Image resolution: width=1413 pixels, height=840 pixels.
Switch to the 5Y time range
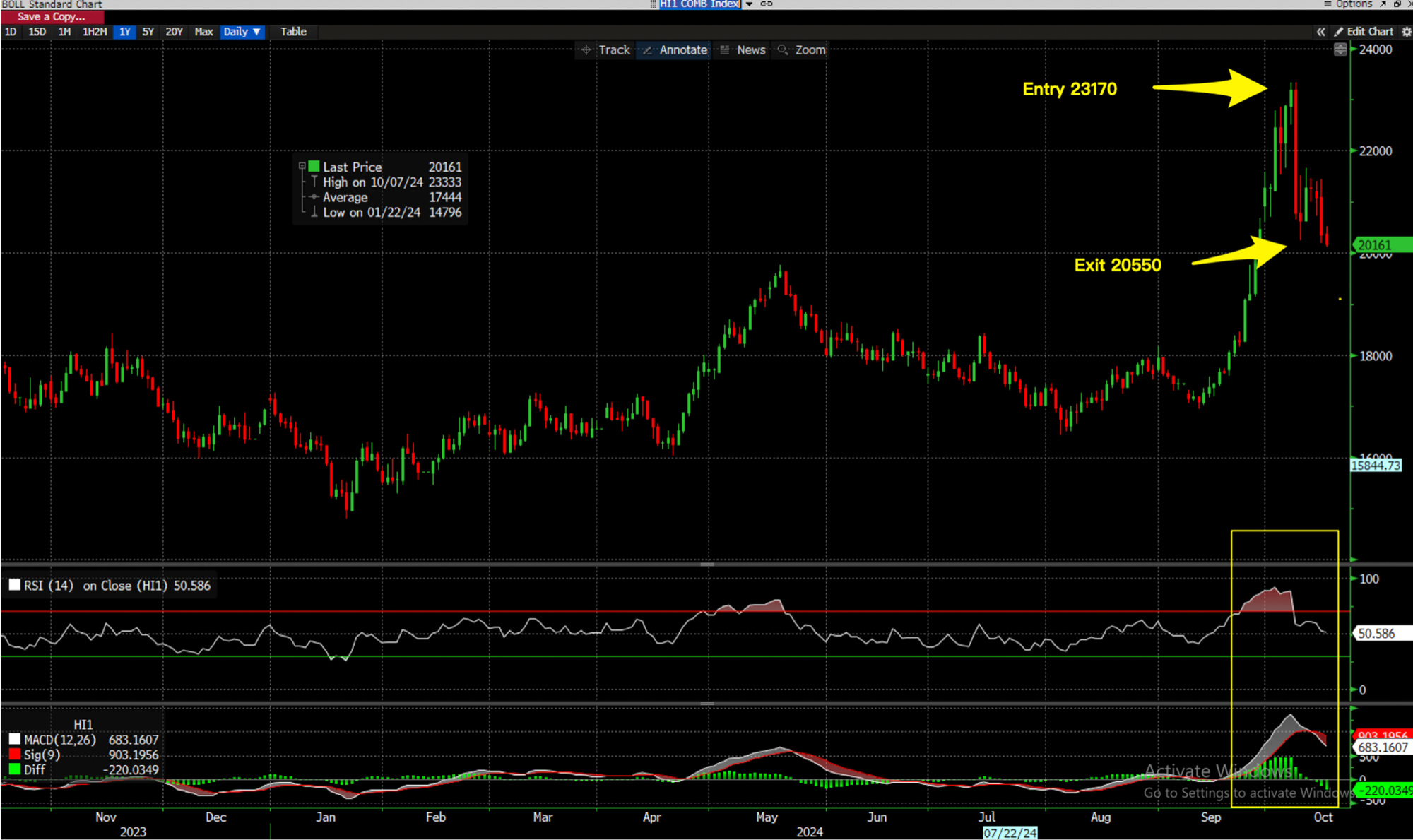coord(148,32)
